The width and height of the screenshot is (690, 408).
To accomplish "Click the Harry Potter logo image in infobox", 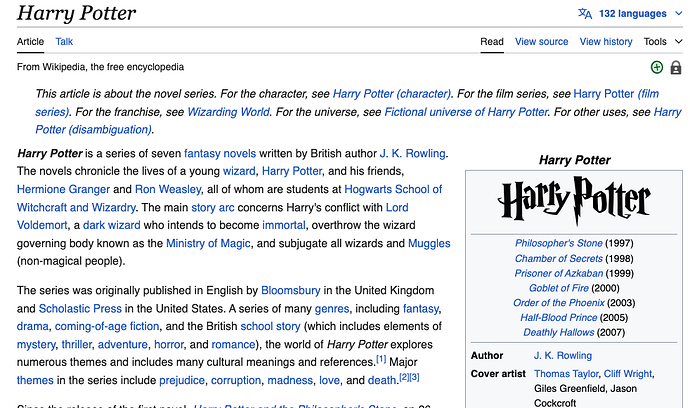I will click(574, 201).
